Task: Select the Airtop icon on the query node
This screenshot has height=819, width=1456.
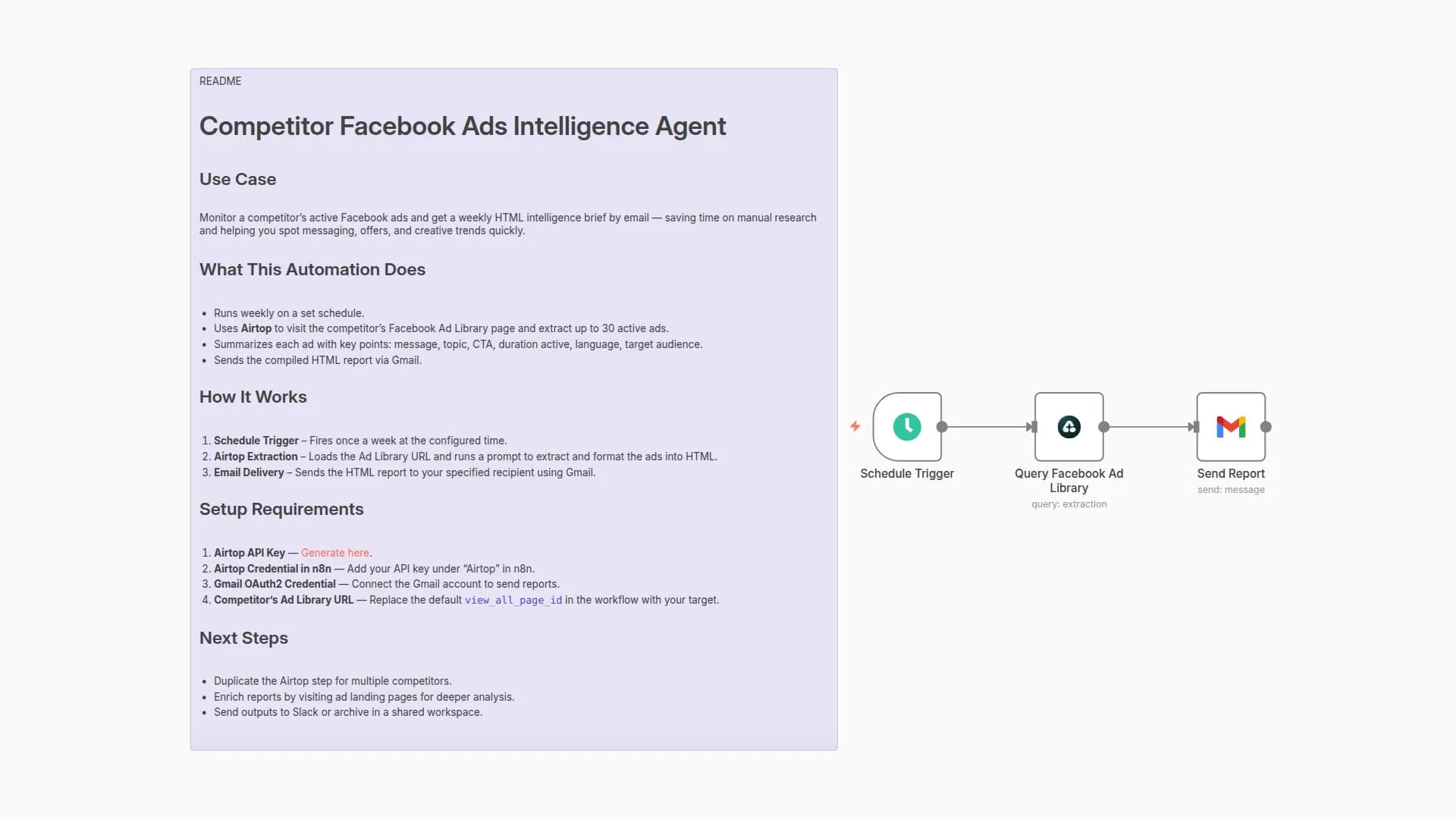Action: [x=1068, y=427]
